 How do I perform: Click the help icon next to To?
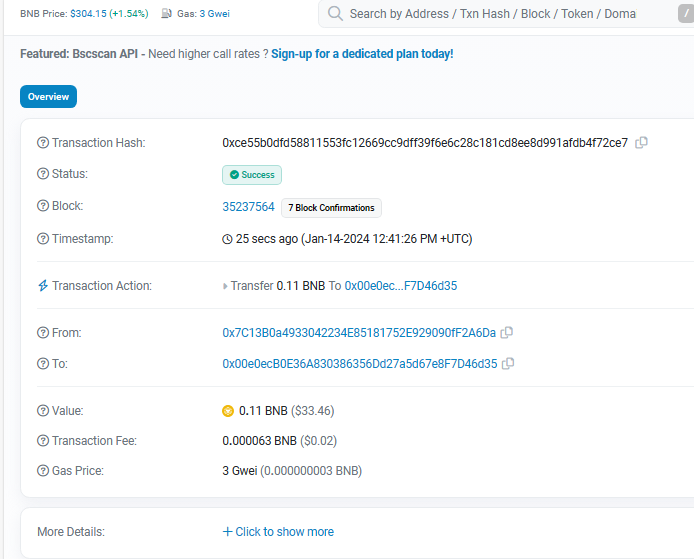(43, 363)
